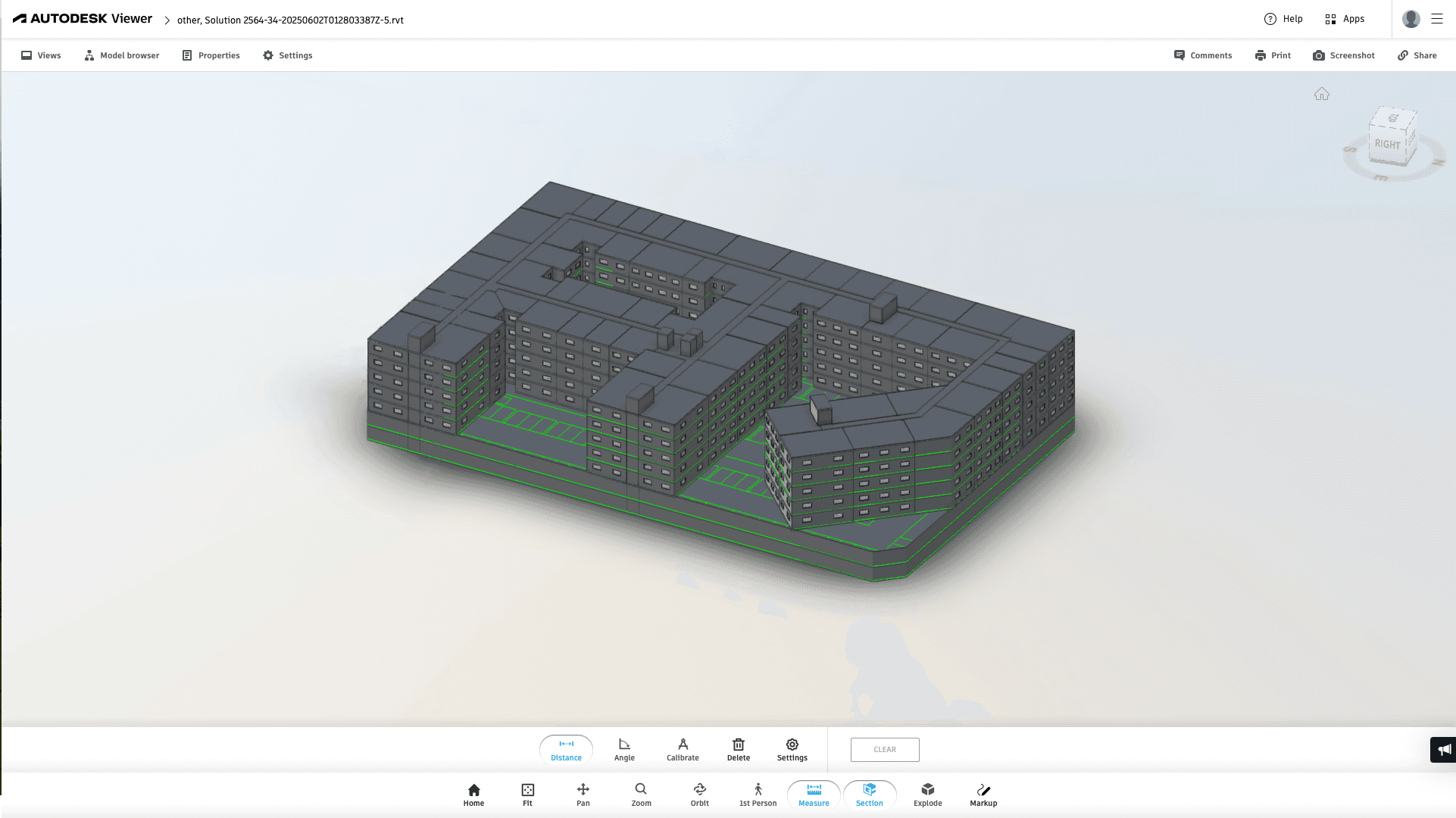
Task: Toggle the Section tool
Action: (x=869, y=795)
